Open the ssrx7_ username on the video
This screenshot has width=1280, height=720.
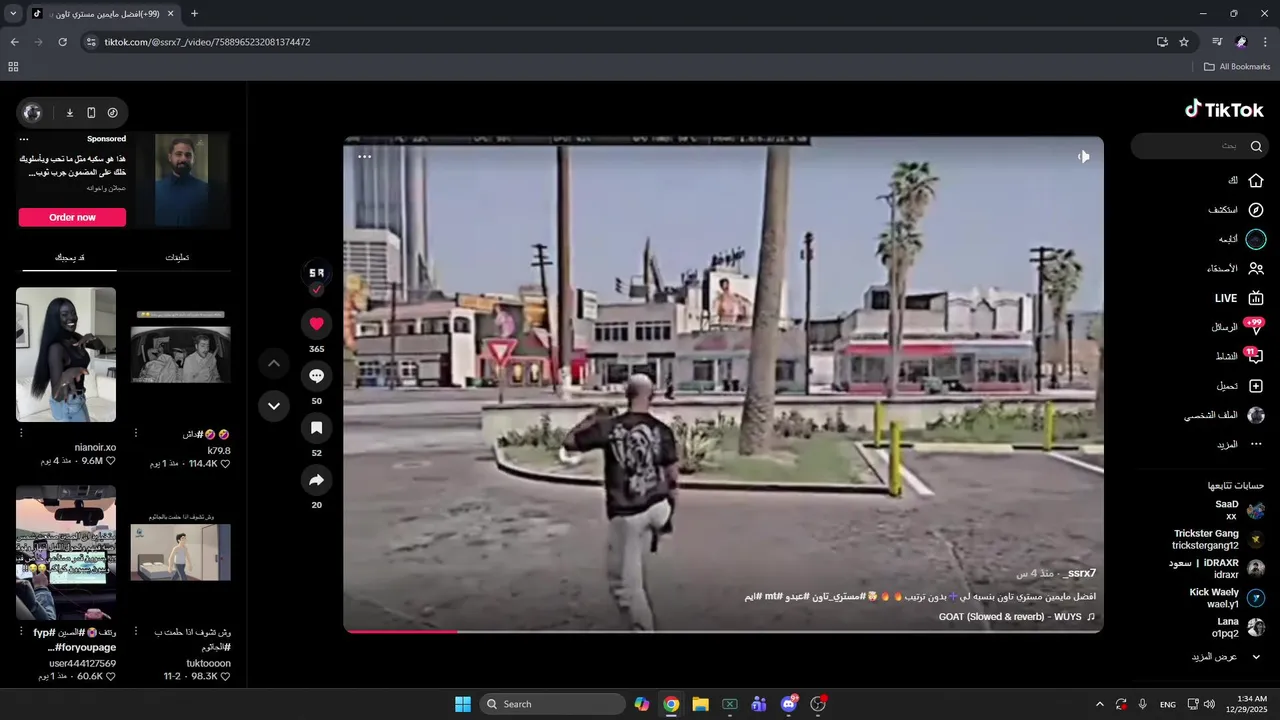(1081, 573)
